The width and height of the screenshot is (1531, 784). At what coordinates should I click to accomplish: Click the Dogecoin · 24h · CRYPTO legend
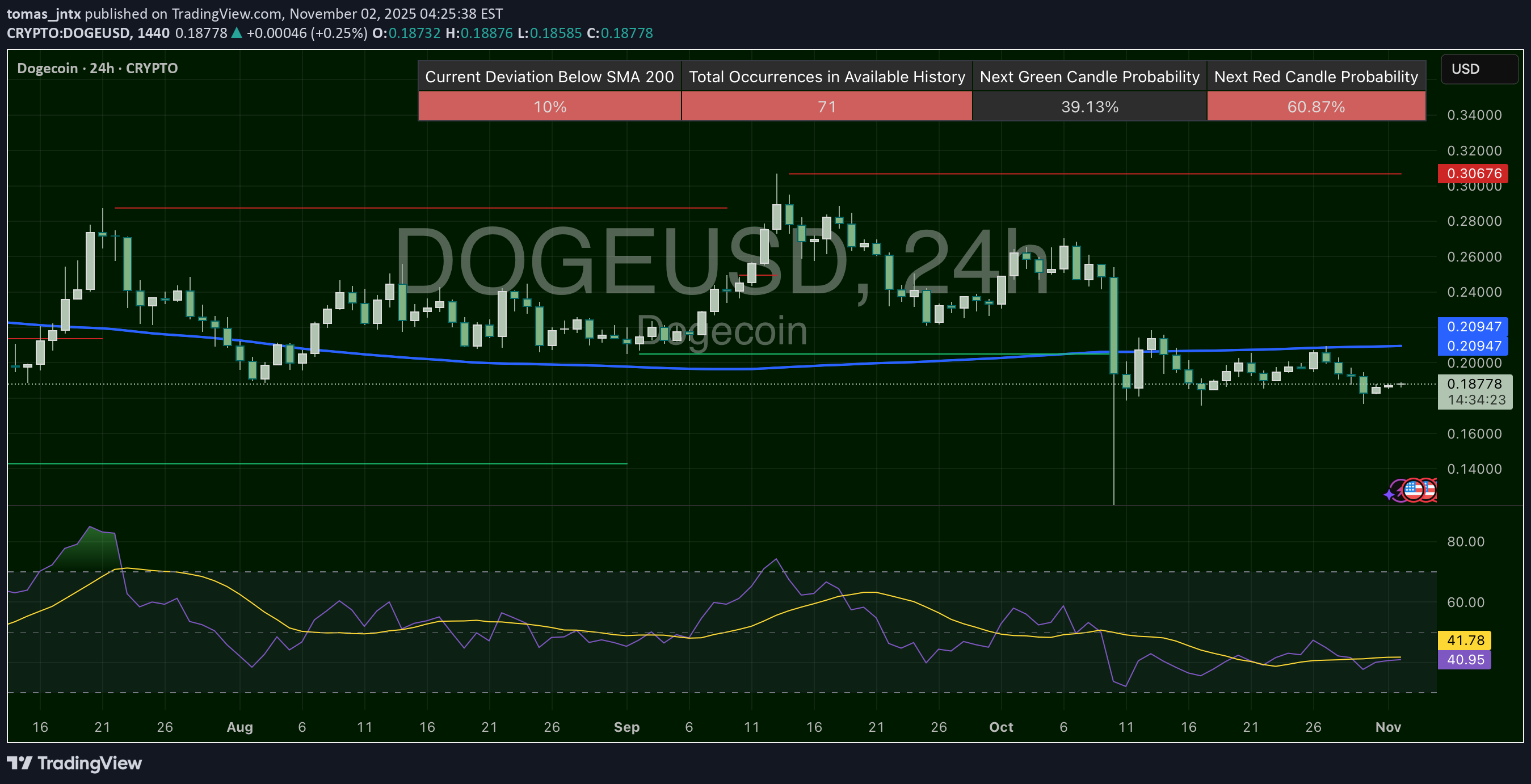coord(96,68)
